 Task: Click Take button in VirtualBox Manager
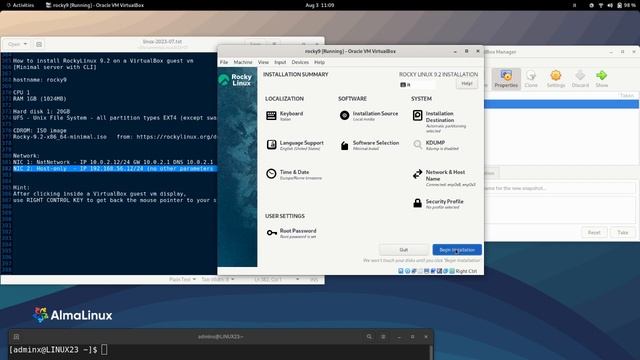(622, 232)
